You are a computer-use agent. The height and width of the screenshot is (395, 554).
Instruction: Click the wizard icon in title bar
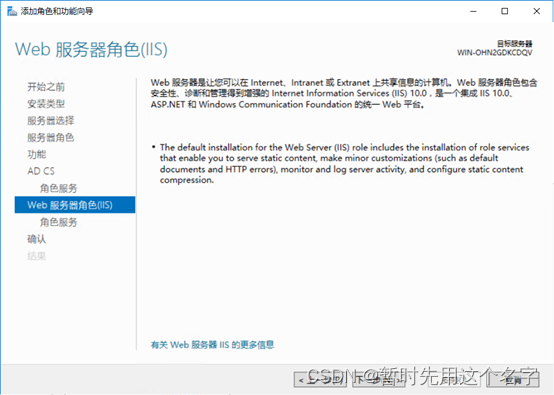[12, 11]
